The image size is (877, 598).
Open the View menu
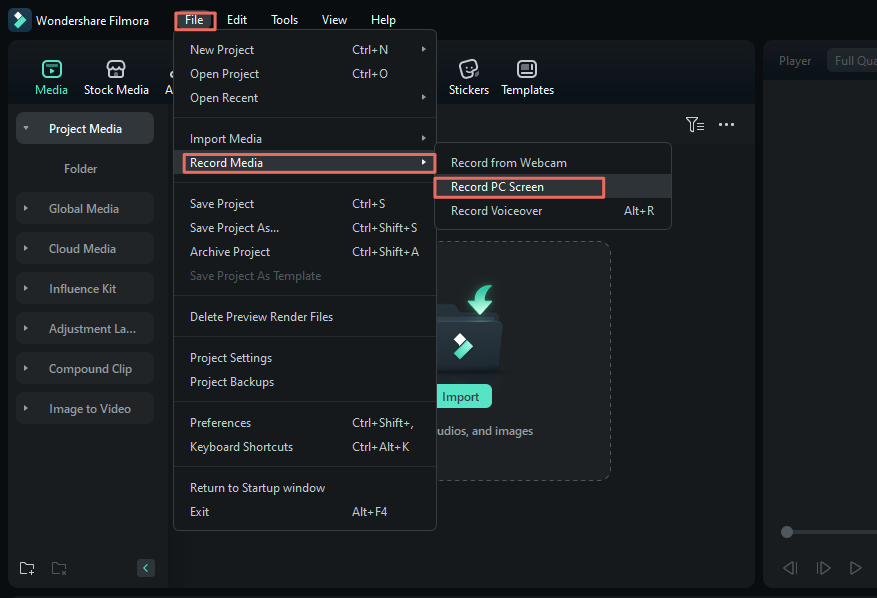334,20
